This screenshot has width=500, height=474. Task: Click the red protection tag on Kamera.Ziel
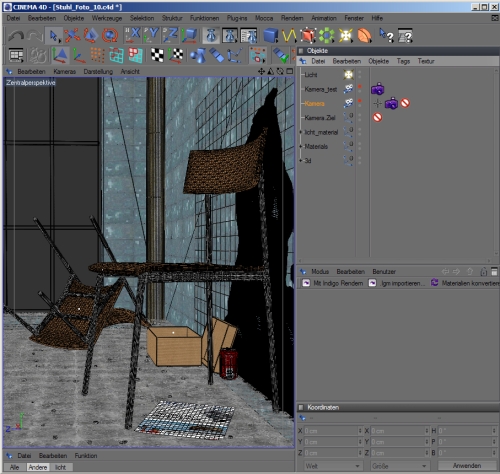coord(377,117)
